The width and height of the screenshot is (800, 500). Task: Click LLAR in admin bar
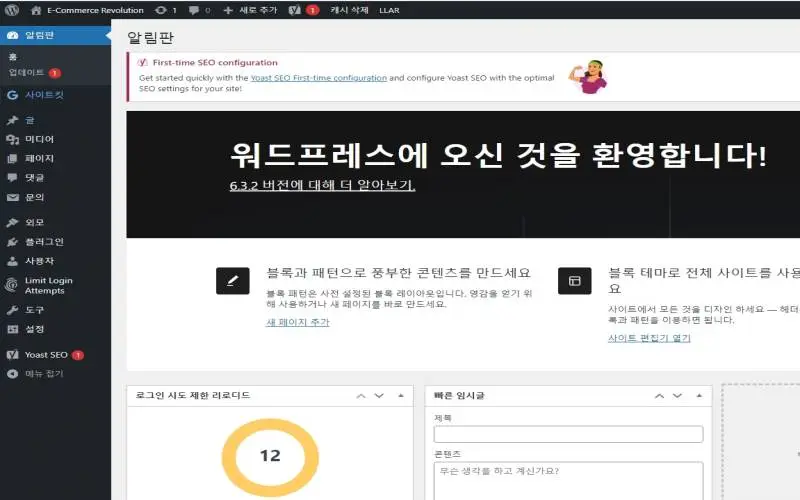tap(389, 10)
